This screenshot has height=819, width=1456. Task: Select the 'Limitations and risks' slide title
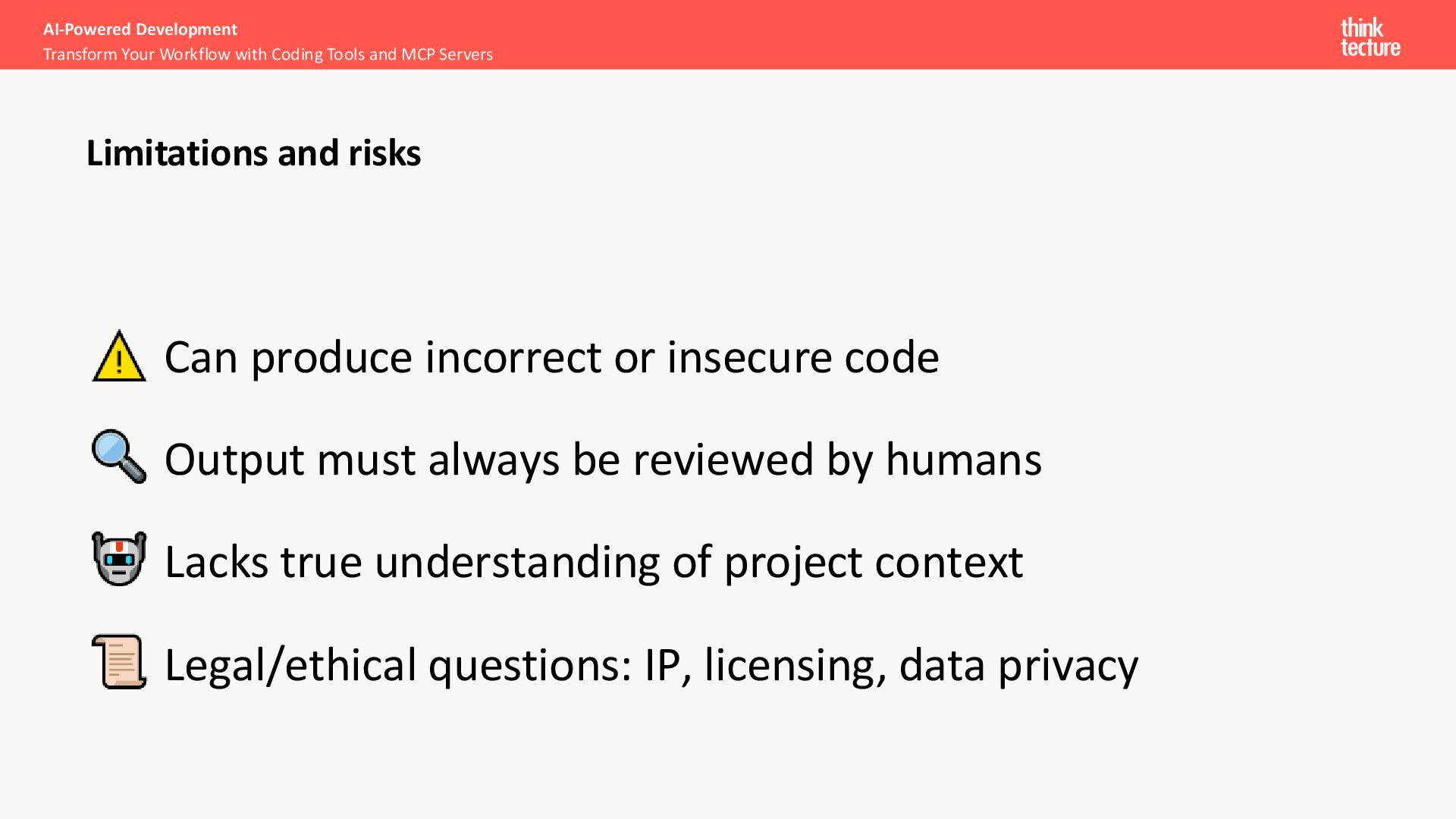253,152
